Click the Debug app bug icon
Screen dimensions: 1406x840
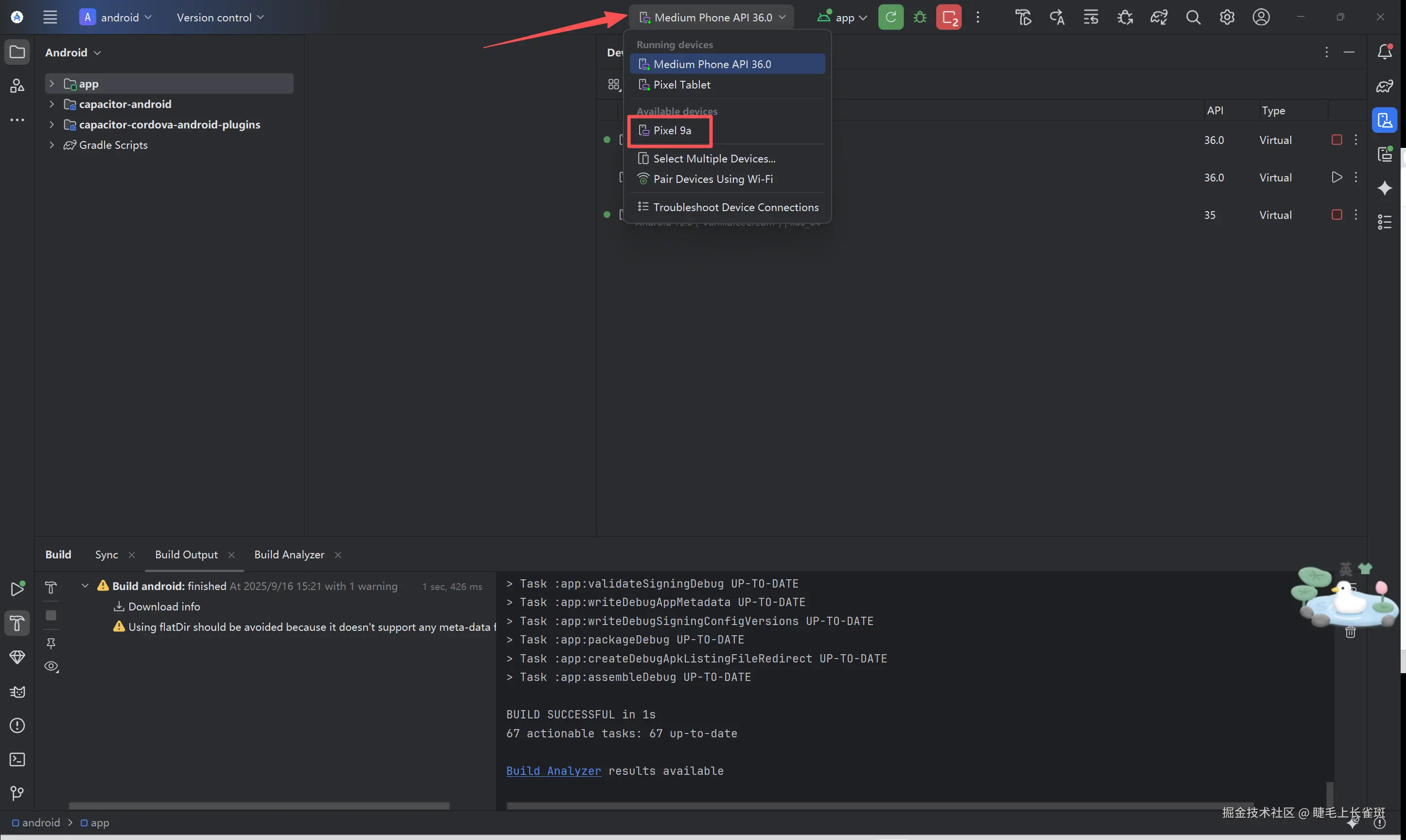pos(920,17)
